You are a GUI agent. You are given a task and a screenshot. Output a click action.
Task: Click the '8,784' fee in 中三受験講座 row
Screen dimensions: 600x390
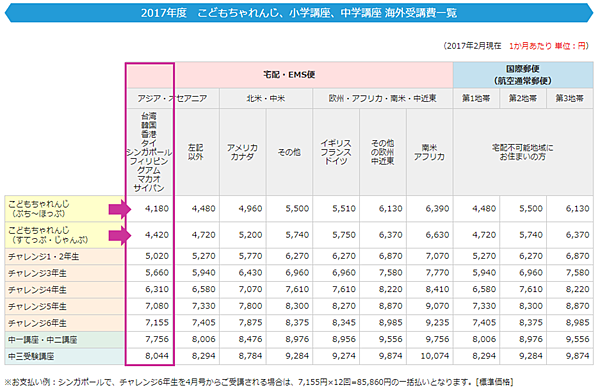click(250, 356)
